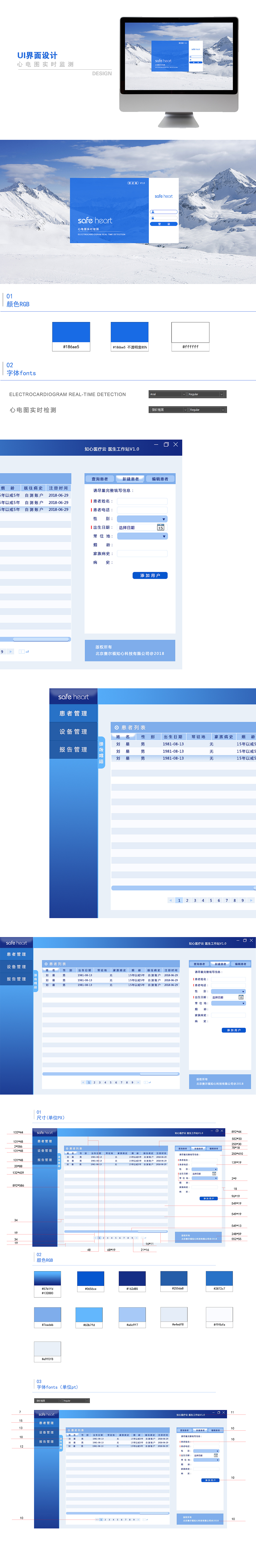Click the vertical collapse tab beside 报告管理 in enlarged sidebar view
The image size is (256, 1568).
point(102,752)
